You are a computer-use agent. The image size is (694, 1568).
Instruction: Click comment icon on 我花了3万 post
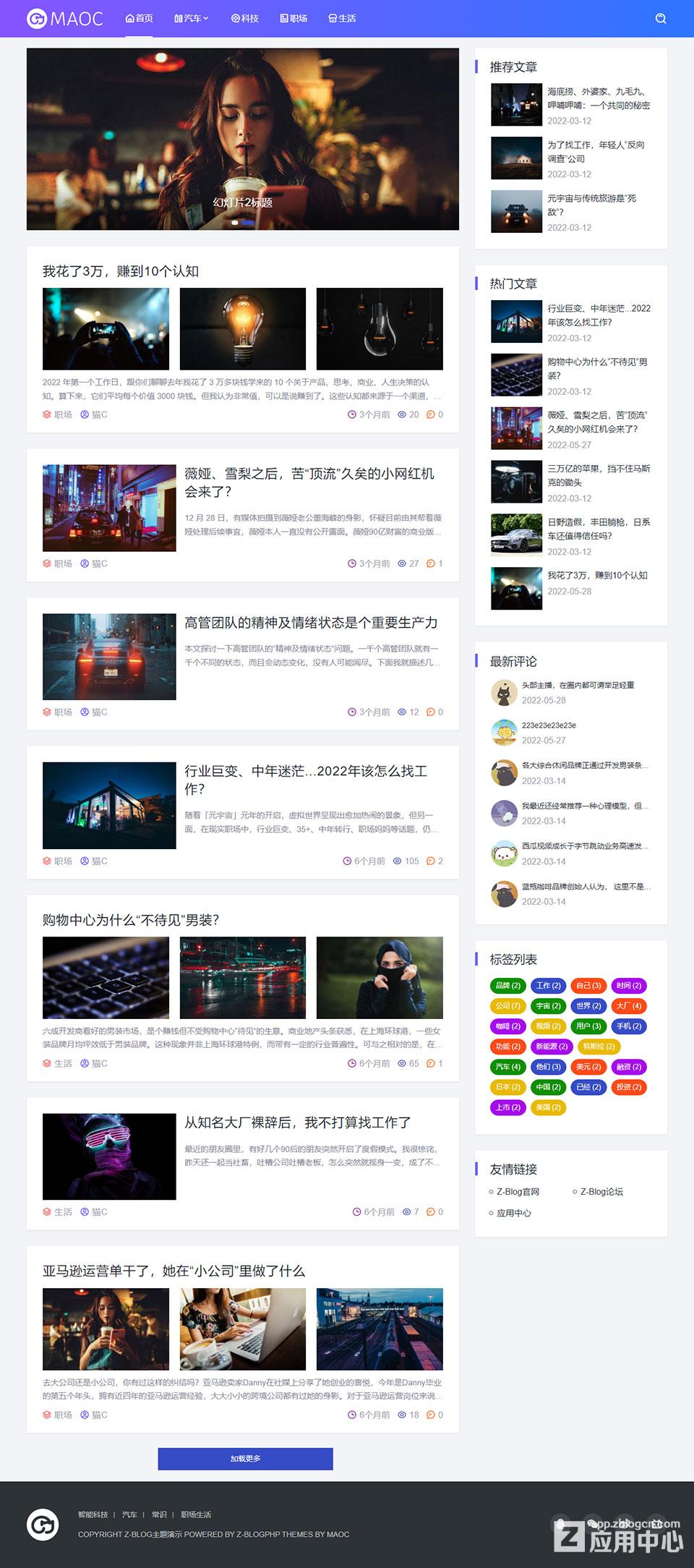point(431,415)
